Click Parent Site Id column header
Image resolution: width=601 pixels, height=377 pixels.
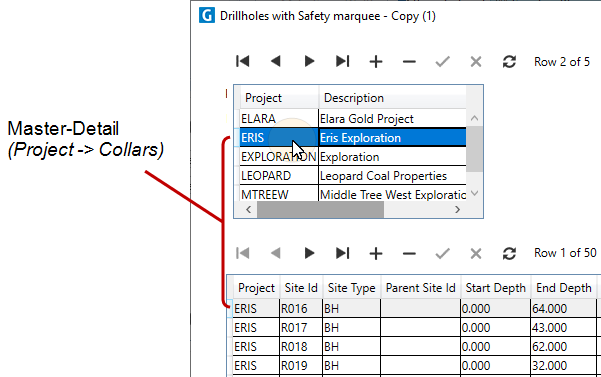(420, 288)
